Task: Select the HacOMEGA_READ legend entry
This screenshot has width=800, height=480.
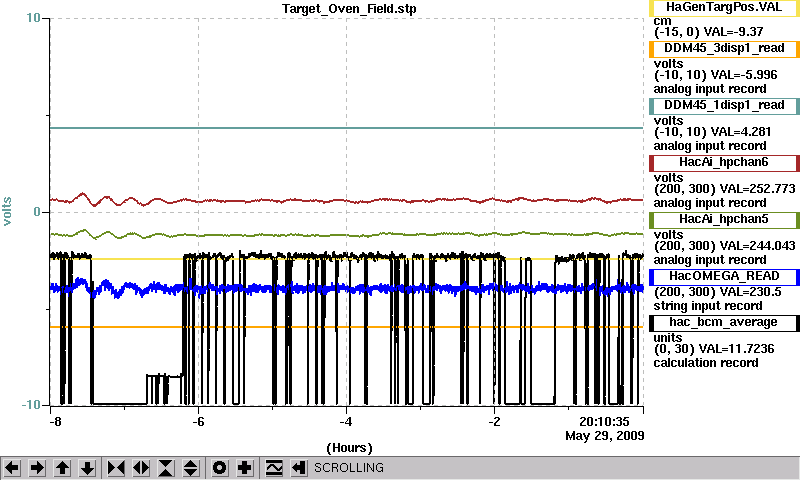Action: 724,276
